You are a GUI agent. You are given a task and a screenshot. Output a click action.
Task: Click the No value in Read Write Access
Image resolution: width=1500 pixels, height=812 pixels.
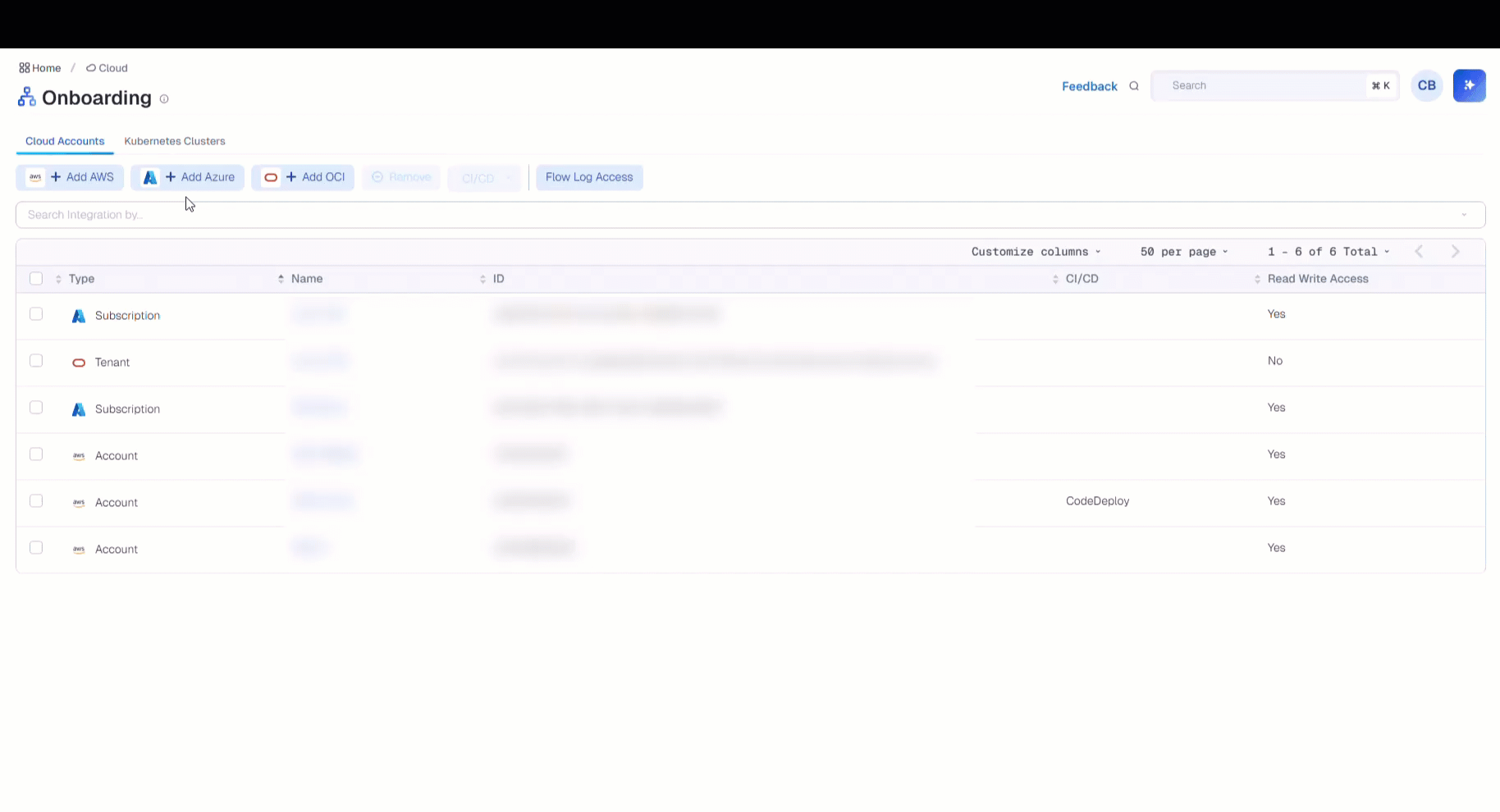pos(1274,361)
